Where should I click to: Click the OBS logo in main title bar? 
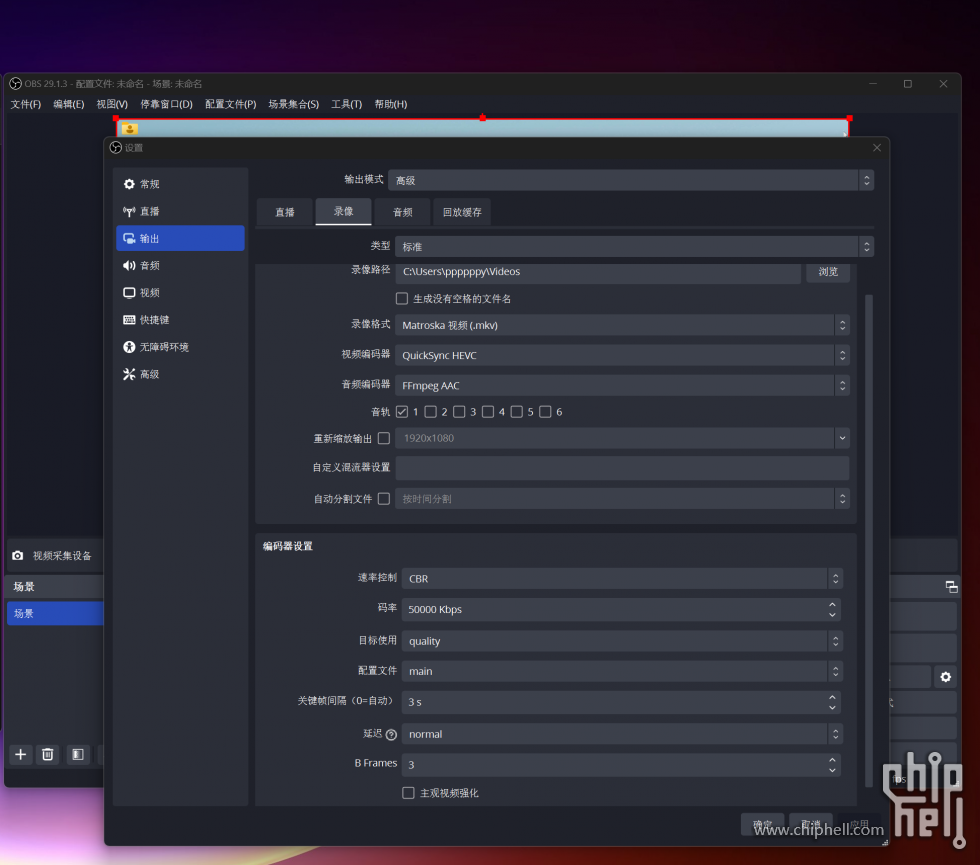pos(16,84)
